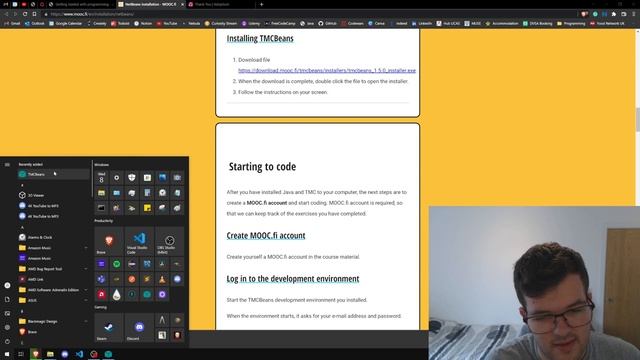The width and height of the screenshot is (640, 360).
Task: Open the LinkedIn bookmark
Action: [x=422, y=24]
